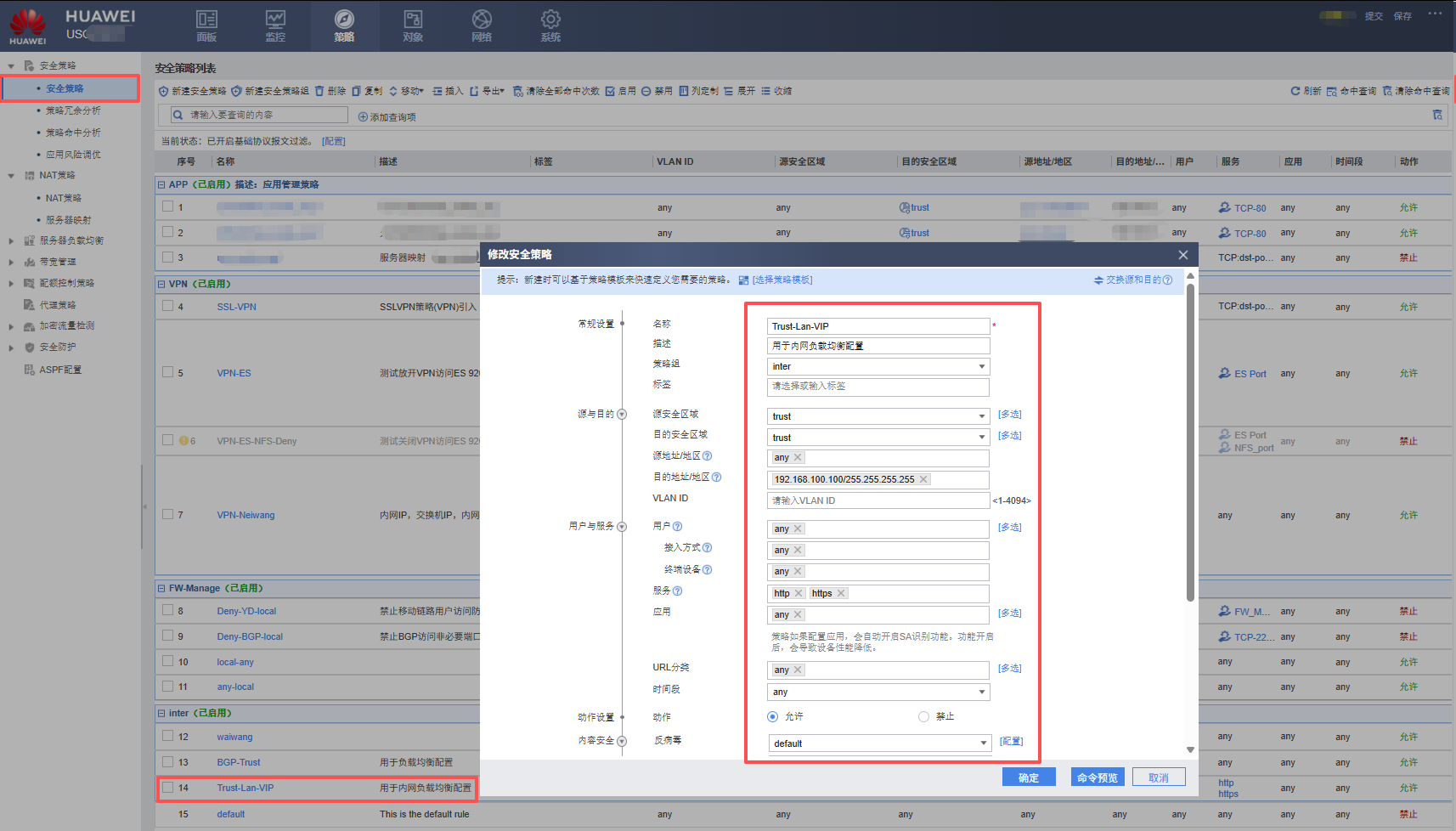Open the 监控 monitor tab
The width and height of the screenshot is (1456, 831).
(275, 25)
